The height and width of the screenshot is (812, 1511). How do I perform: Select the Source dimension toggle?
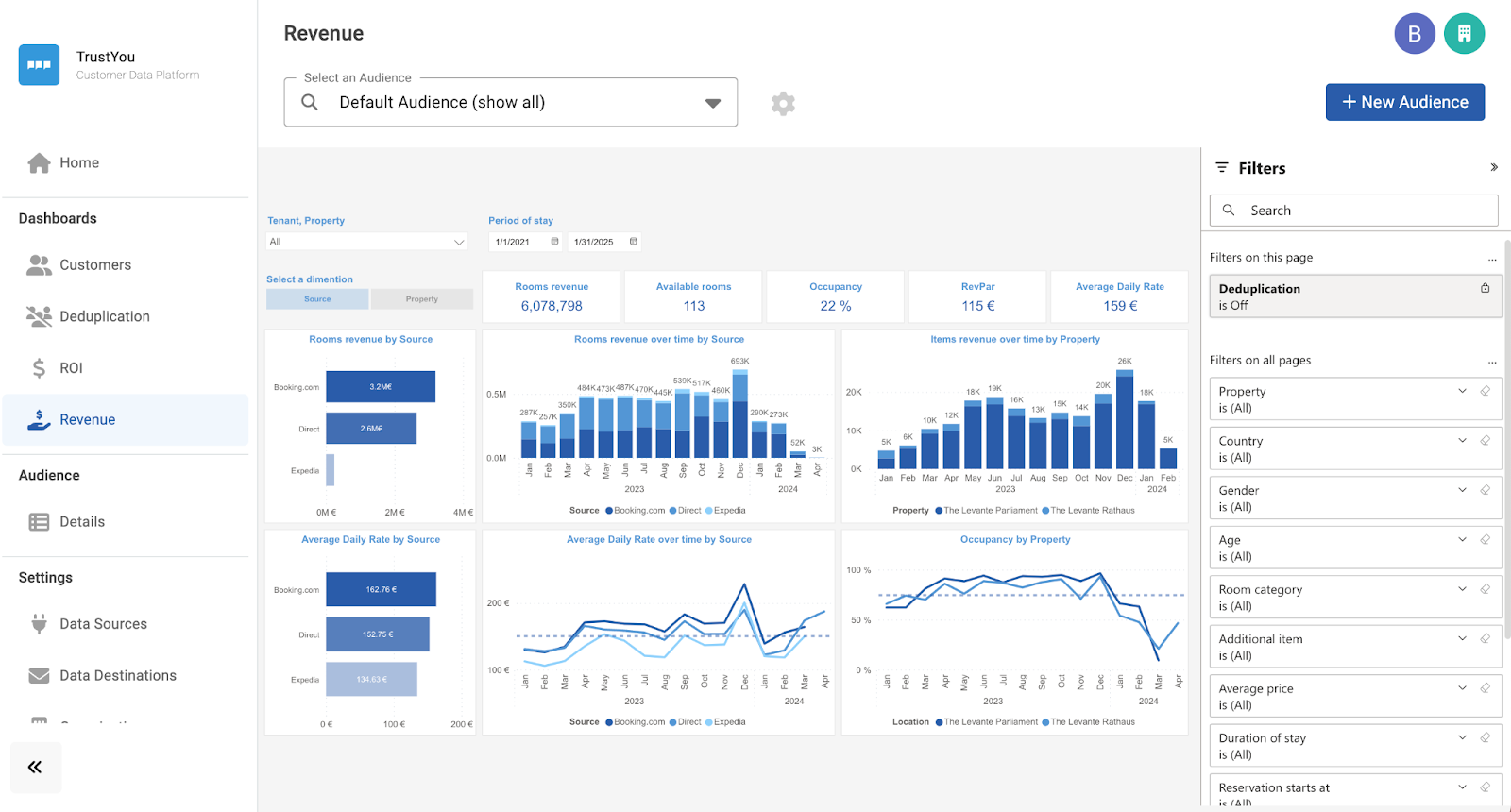click(x=317, y=299)
